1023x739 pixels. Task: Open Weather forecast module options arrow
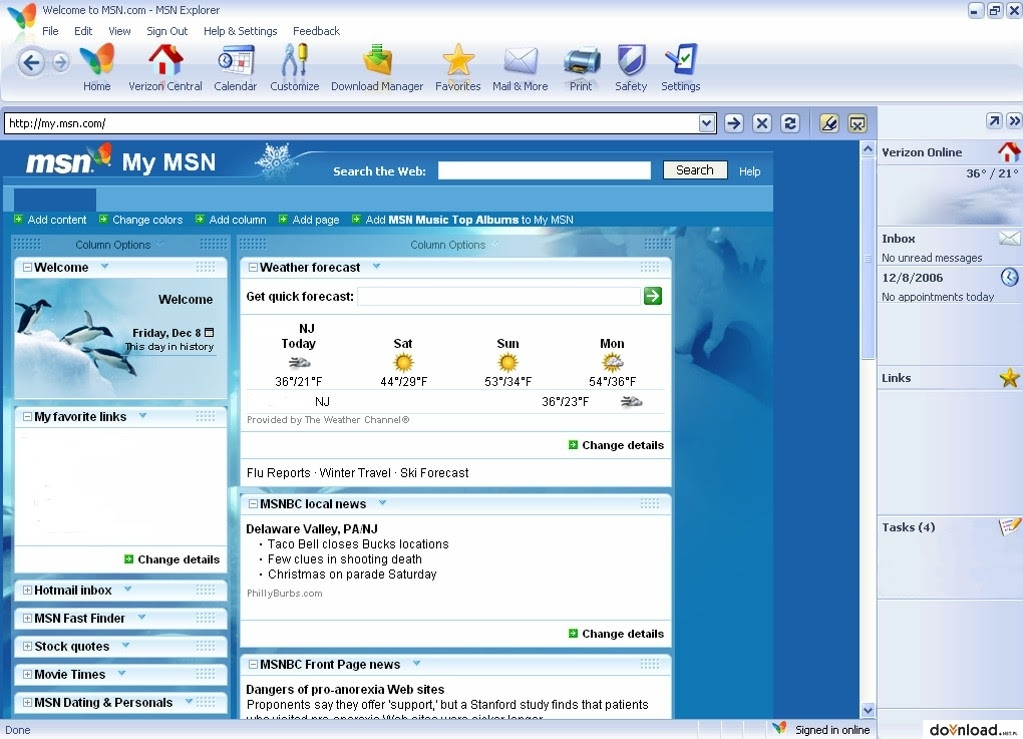click(x=376, y=267)
